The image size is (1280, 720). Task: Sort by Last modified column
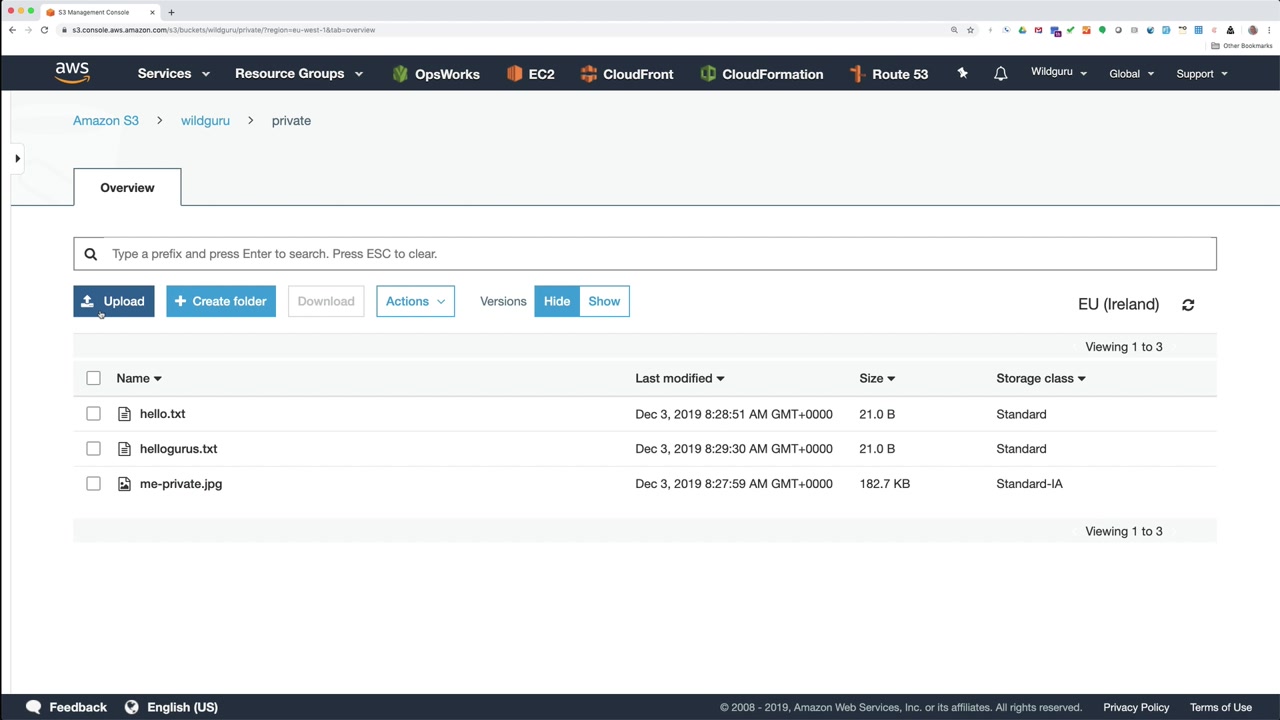tap(680, 378)
